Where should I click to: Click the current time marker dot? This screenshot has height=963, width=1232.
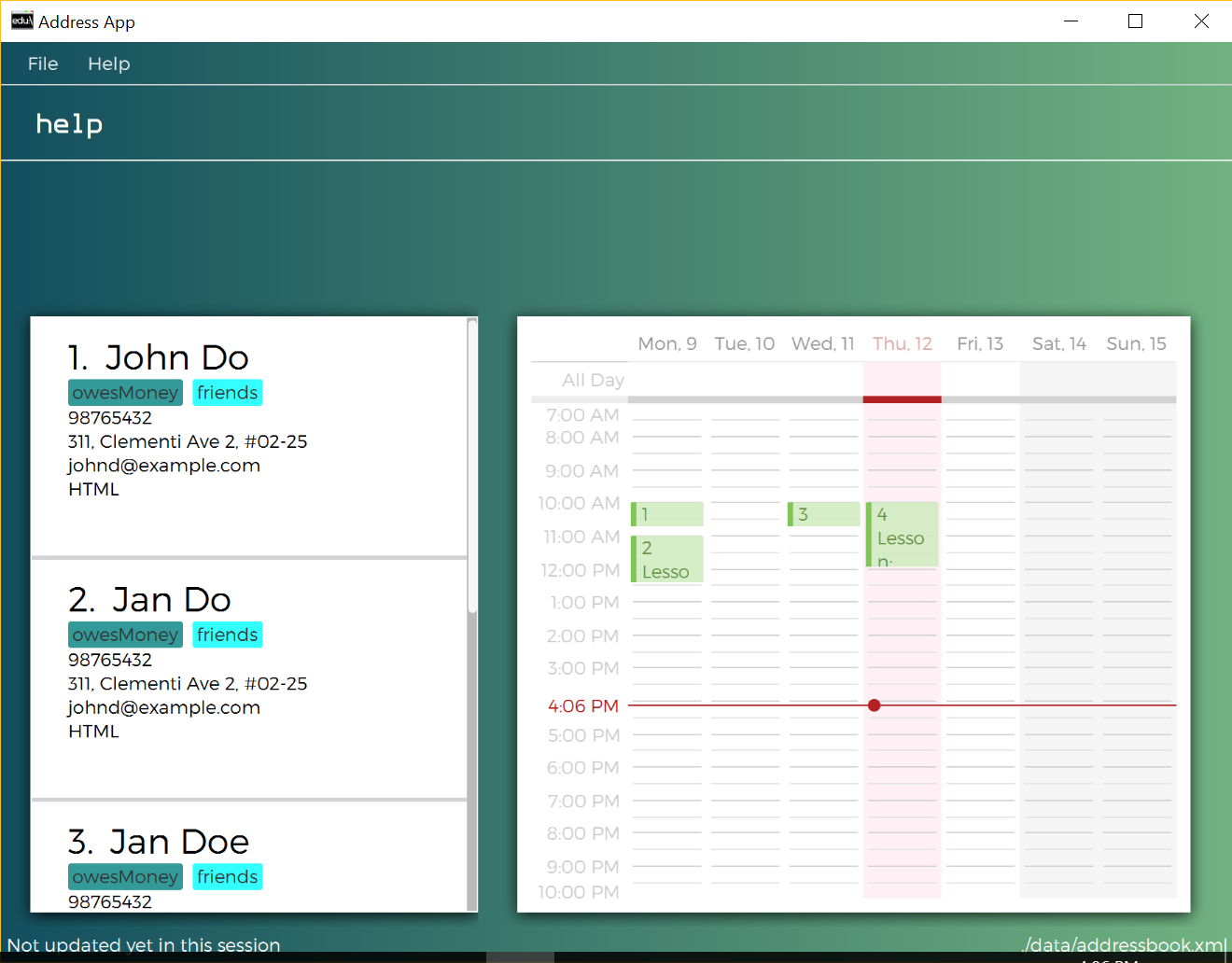click(875, 705)
